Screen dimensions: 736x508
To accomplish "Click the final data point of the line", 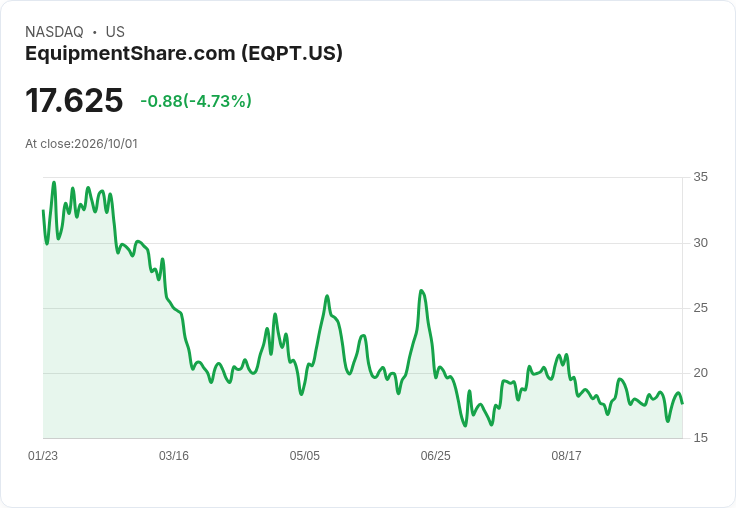I will click(x=682, y=403).
